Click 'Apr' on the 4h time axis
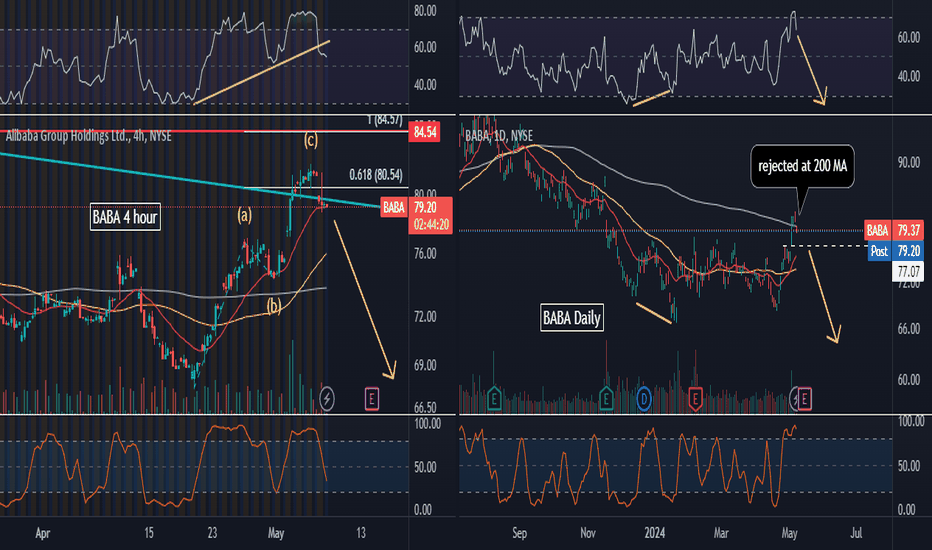Image resolution: width=932 pixels, height=550 pixels. click(x=42, y=533)
